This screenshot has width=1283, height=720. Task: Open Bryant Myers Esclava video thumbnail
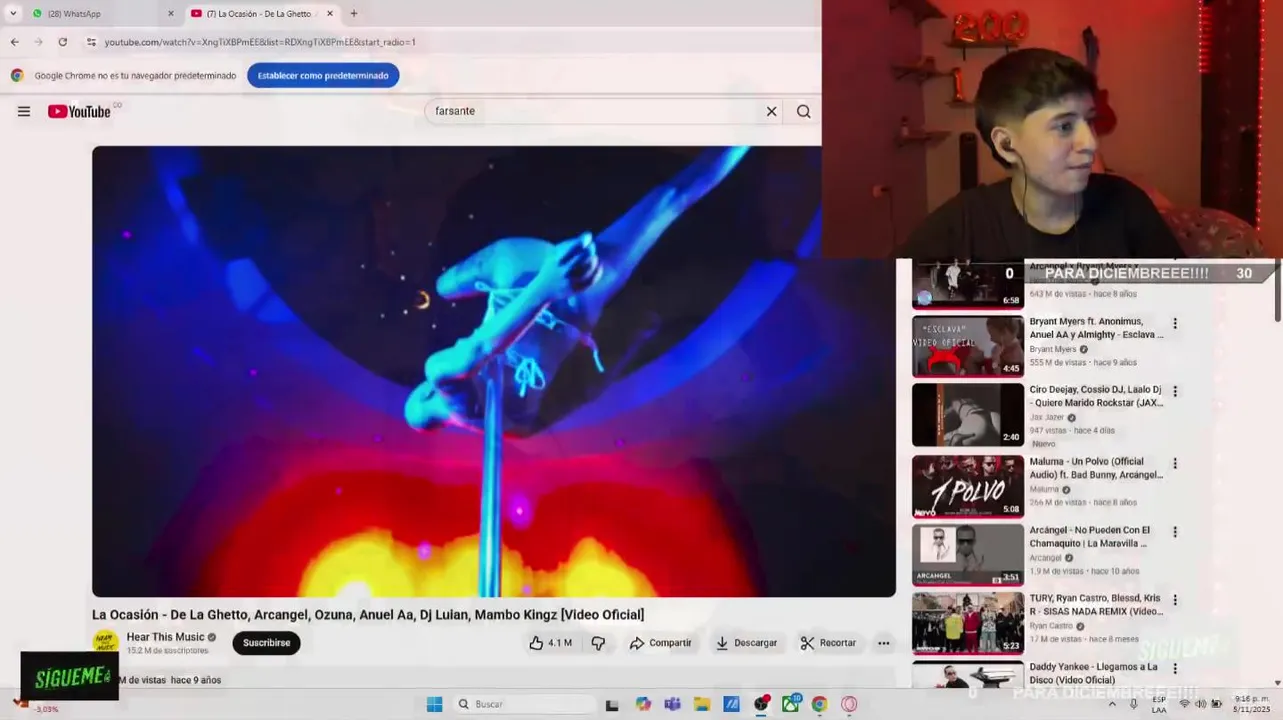[967, 346]
